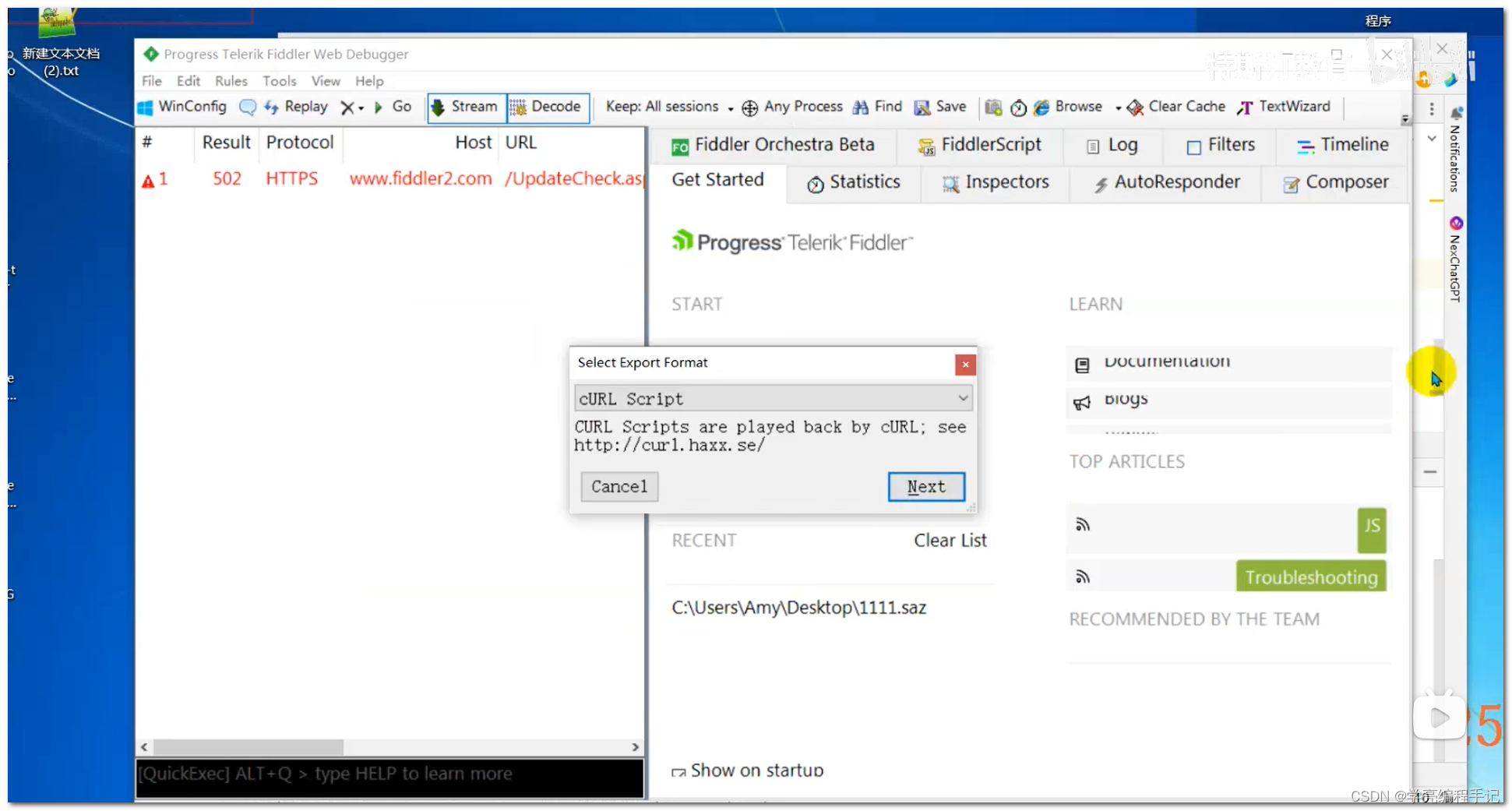Open the Help menu
This screenshot has height=811, width=1512.
pyautogui.click(x=369, y=81)
